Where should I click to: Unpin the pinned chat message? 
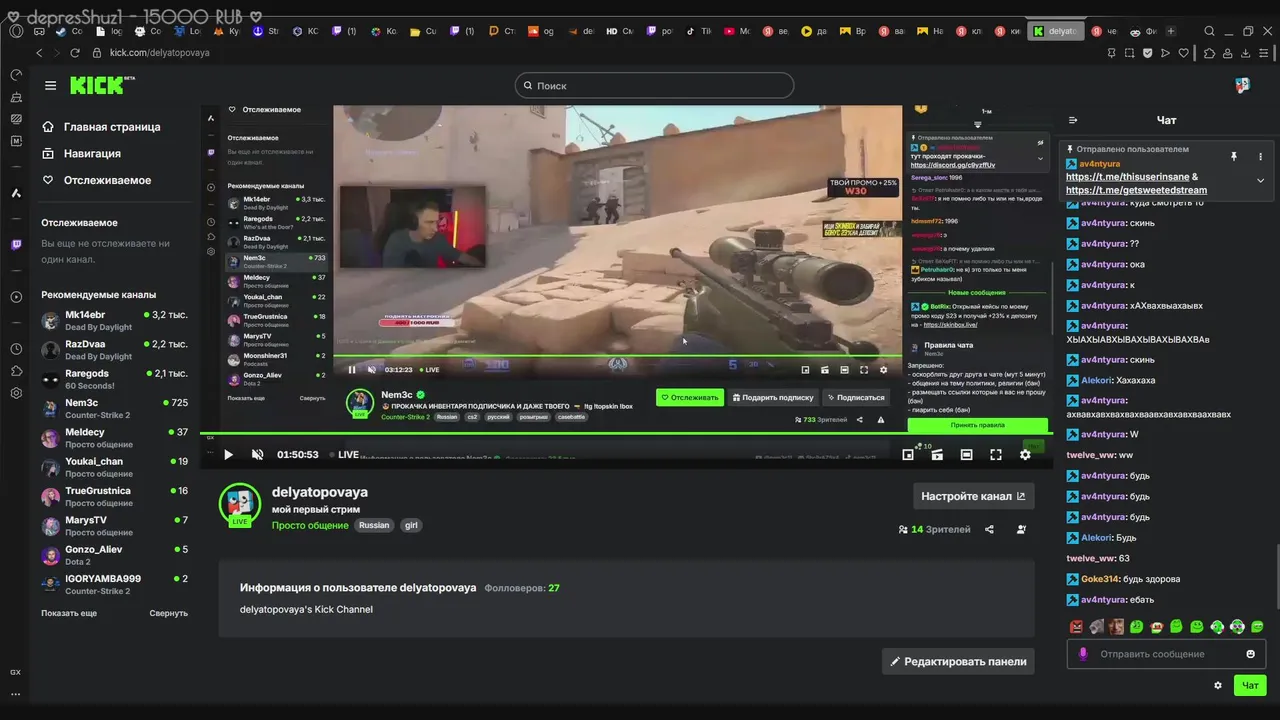click(x=1234, y=157)
